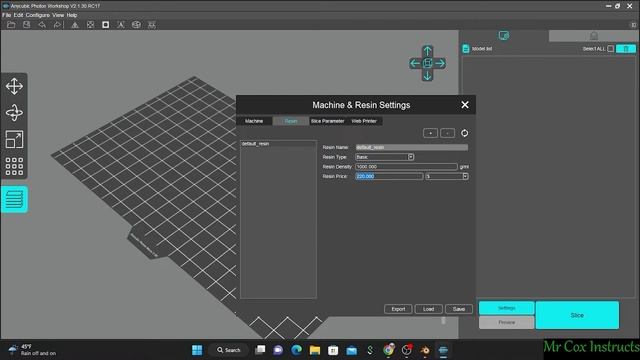Open the Help menu

click(72, 15)
